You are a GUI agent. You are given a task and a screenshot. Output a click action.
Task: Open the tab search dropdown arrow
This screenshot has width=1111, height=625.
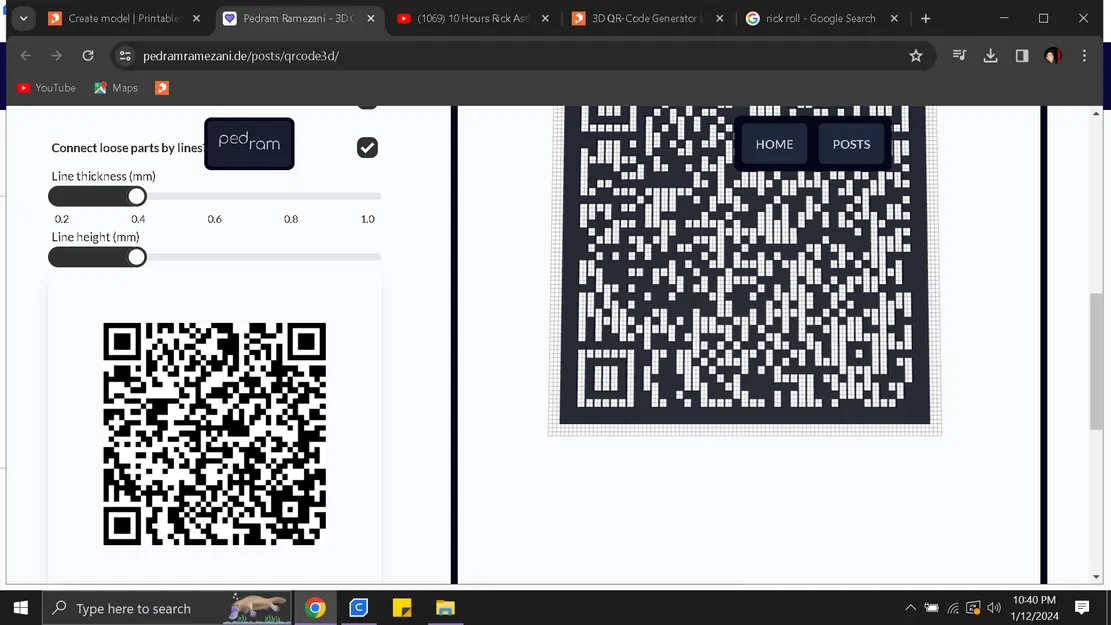click(23, 18)
